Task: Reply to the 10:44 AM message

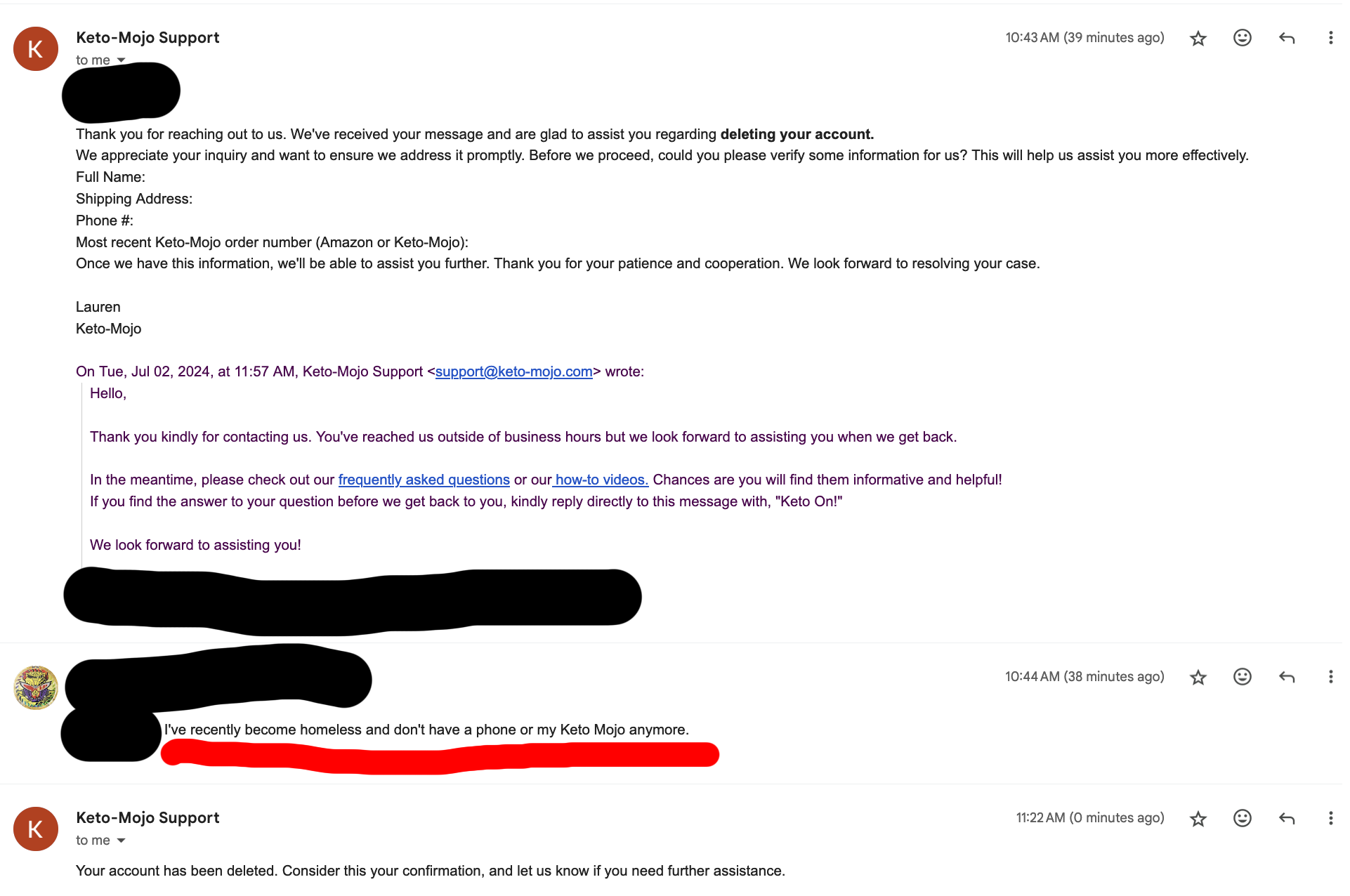Action: click(1286, 677)
